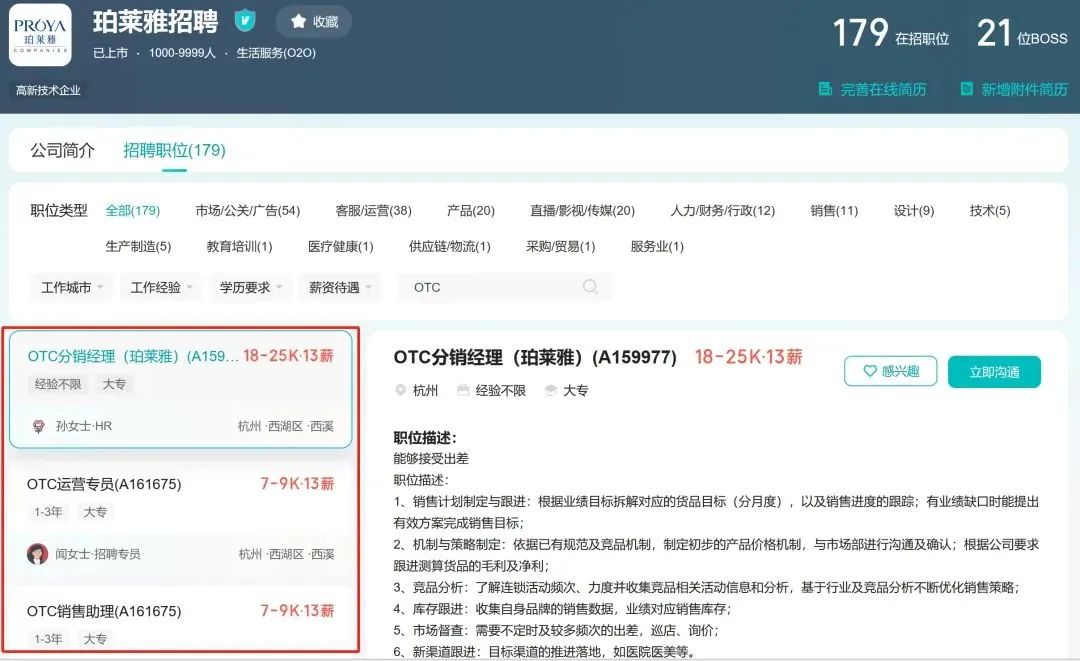
Task: Switch to the 公司简介 tab
Action: (62, 150)
